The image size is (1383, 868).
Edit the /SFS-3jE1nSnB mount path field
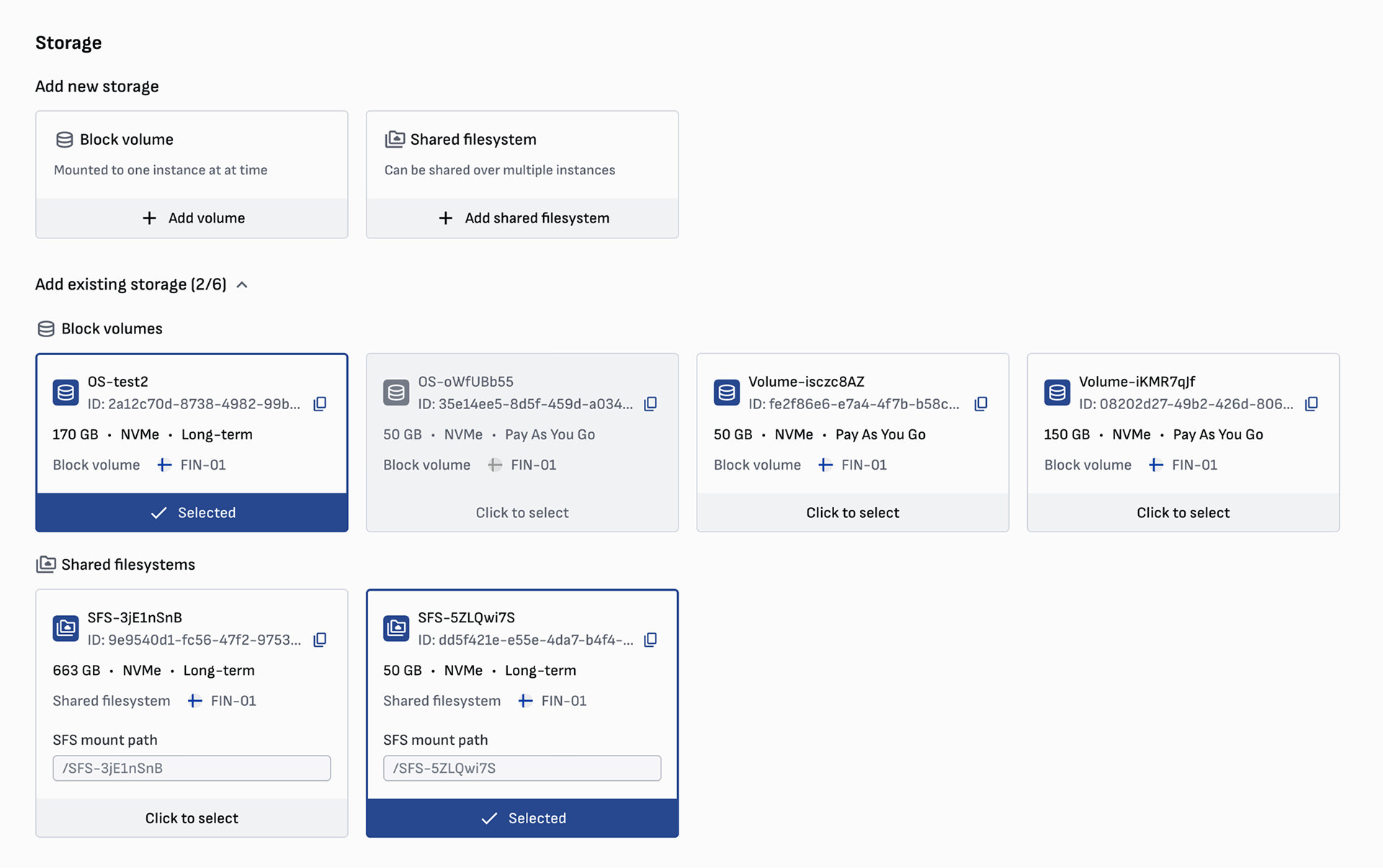(x=192, y=768)
